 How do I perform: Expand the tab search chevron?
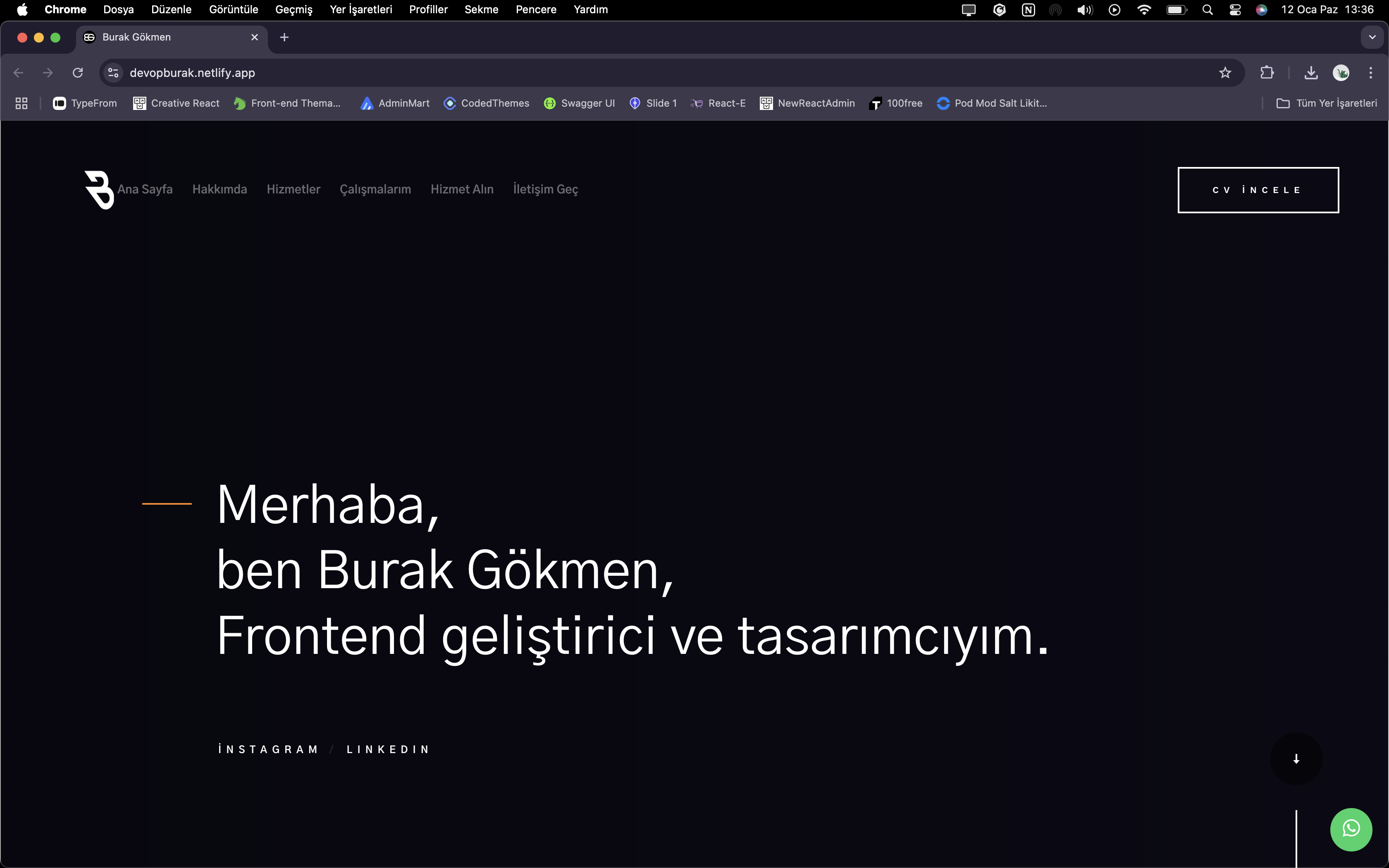[1372, 37]
